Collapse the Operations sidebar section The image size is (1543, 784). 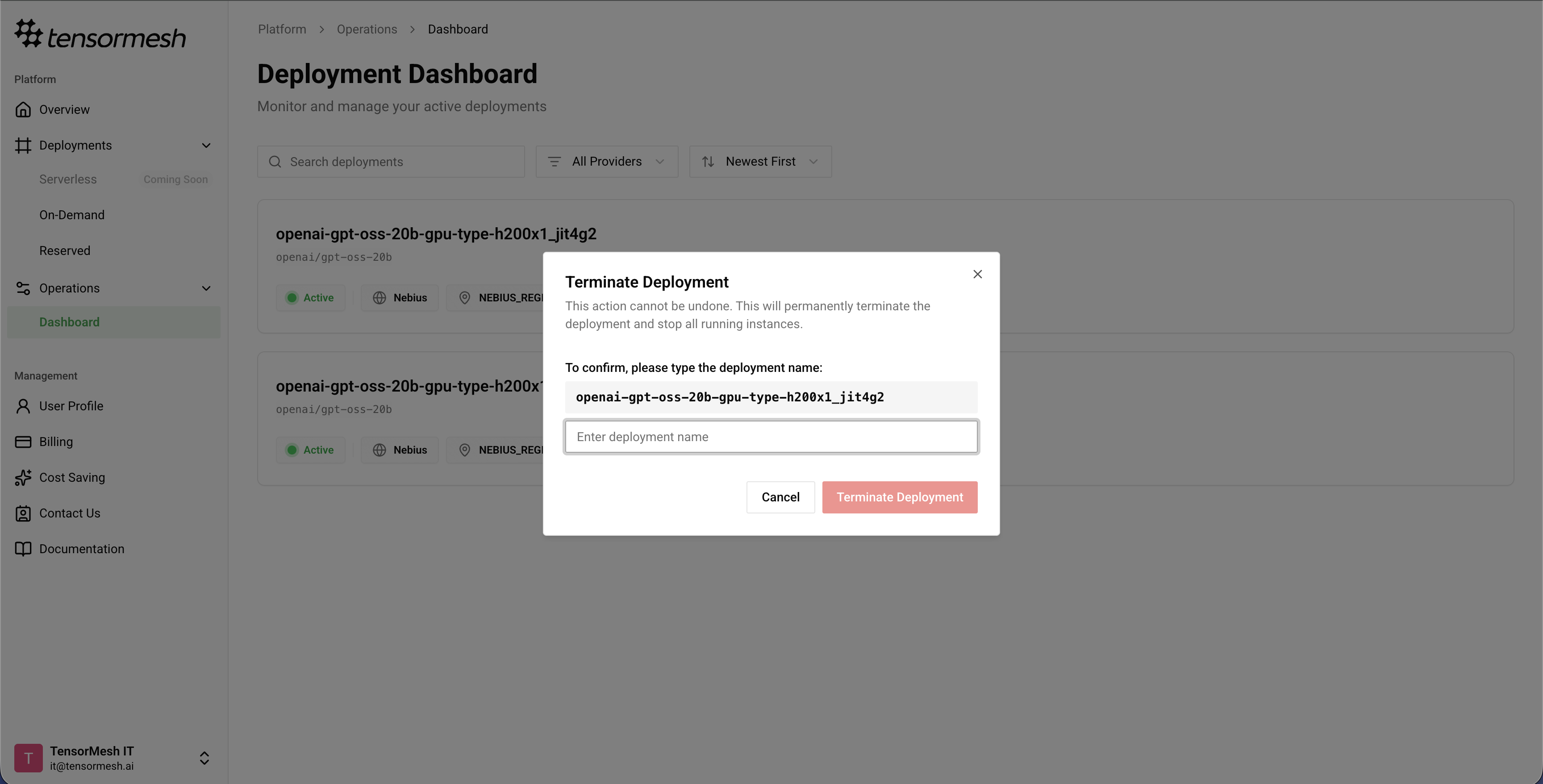point(206,288)
